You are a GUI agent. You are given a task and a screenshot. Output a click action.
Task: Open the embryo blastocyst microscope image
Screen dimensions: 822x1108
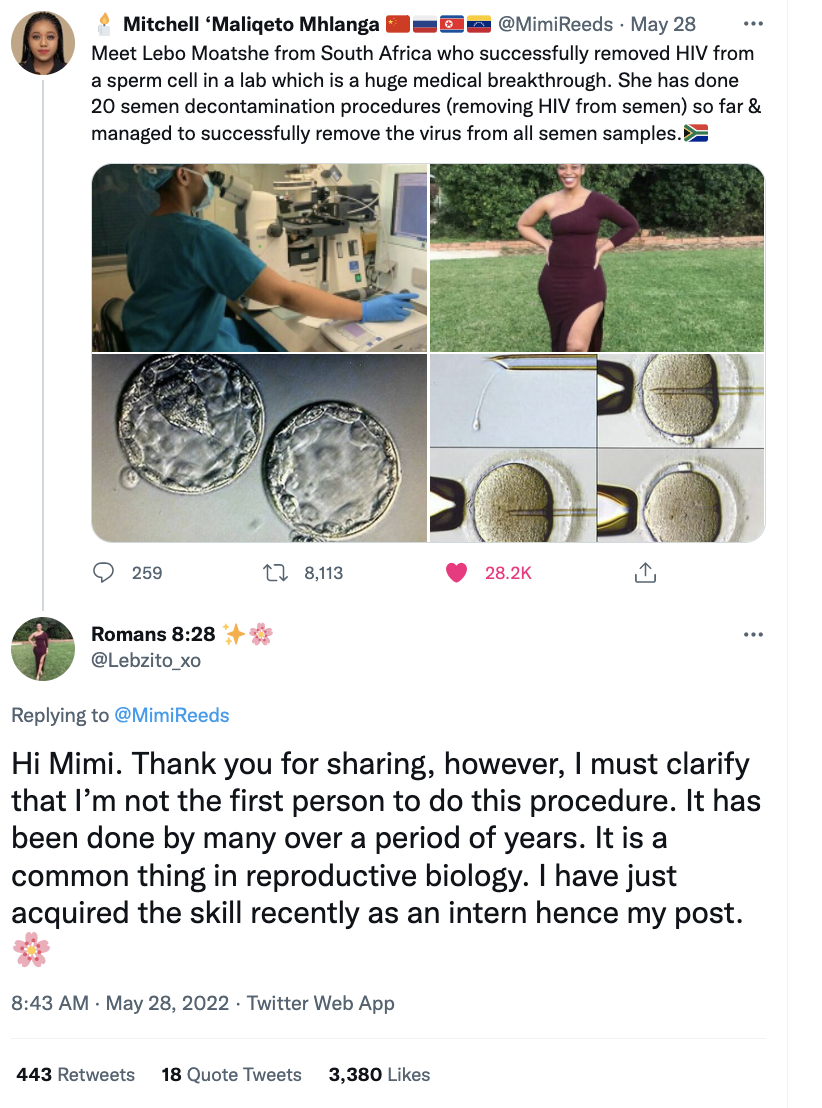point(259,447)
